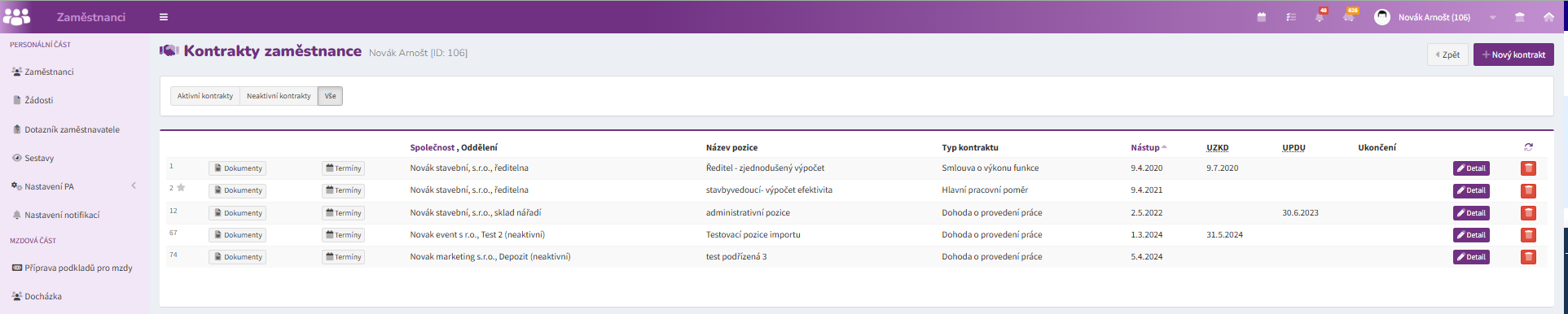Refresh the contracts table
1568x314 pixels.
[1528, 147]
